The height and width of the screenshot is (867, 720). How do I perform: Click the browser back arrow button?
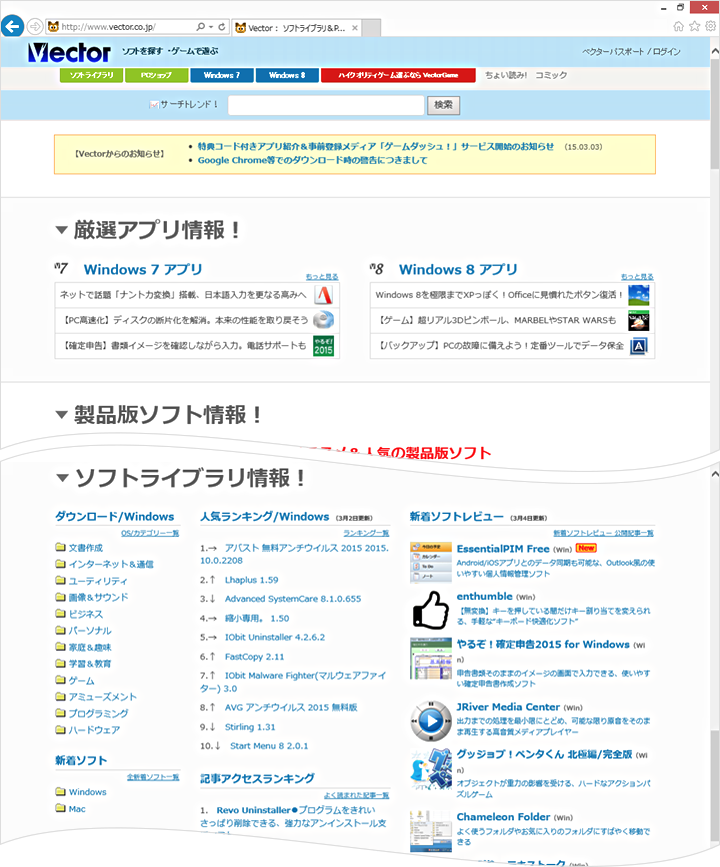click(12, 26)
